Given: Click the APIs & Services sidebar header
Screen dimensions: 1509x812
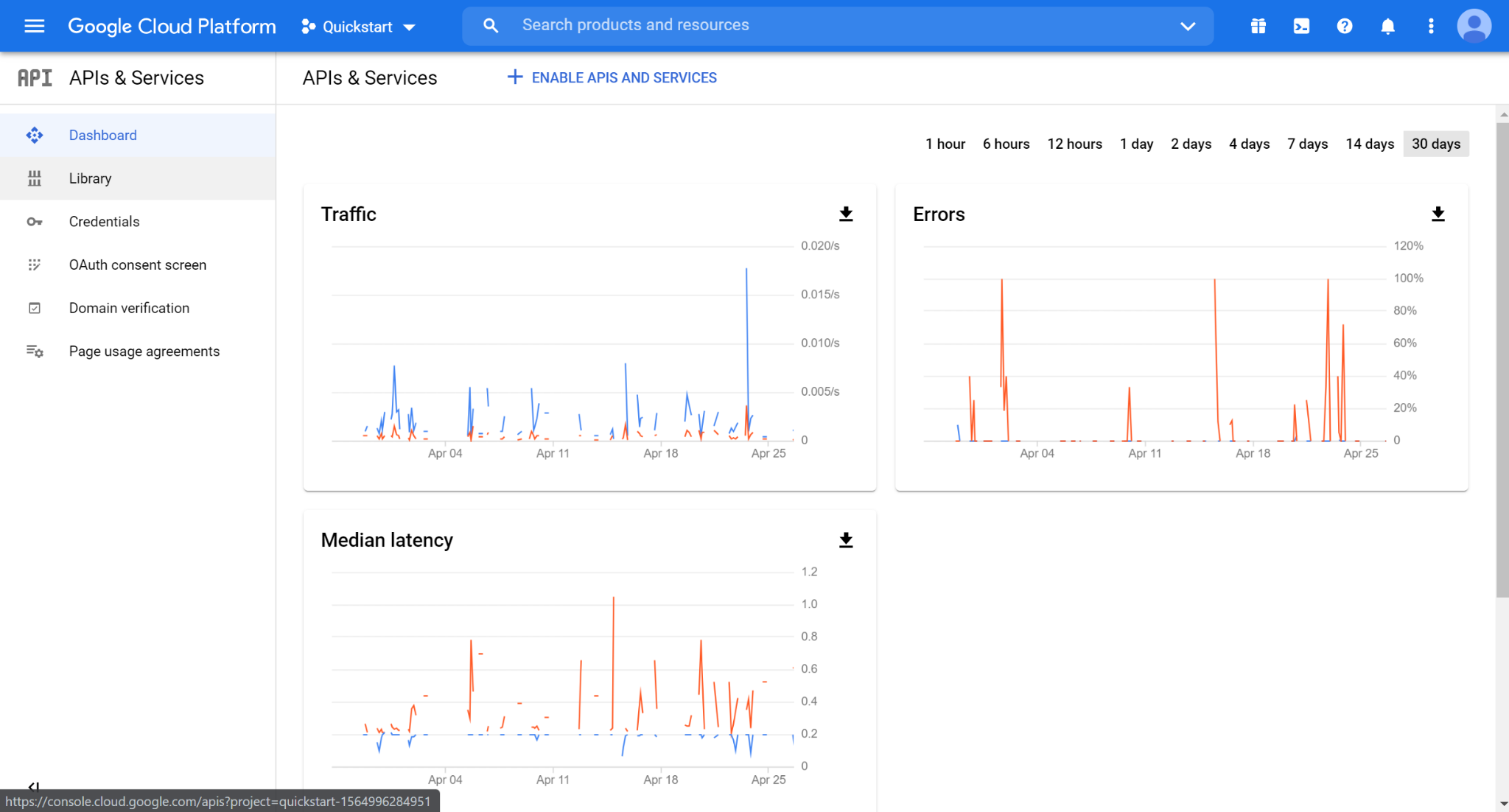Looking at the screenshot, I should [136, 77].
